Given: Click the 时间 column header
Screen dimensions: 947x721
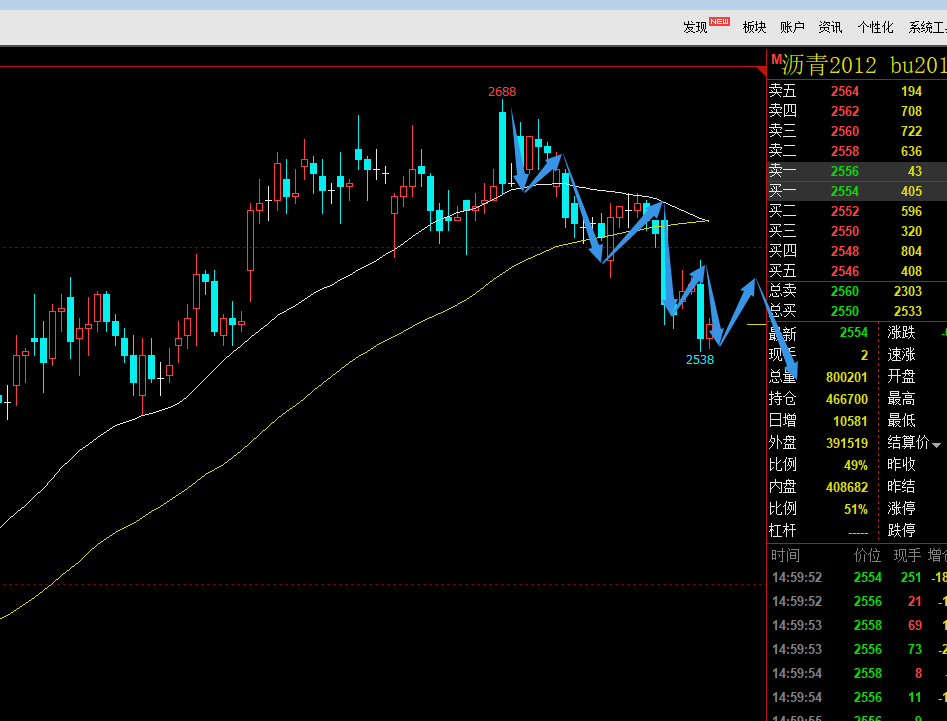Looking at the screenshot, I should 785,555.
